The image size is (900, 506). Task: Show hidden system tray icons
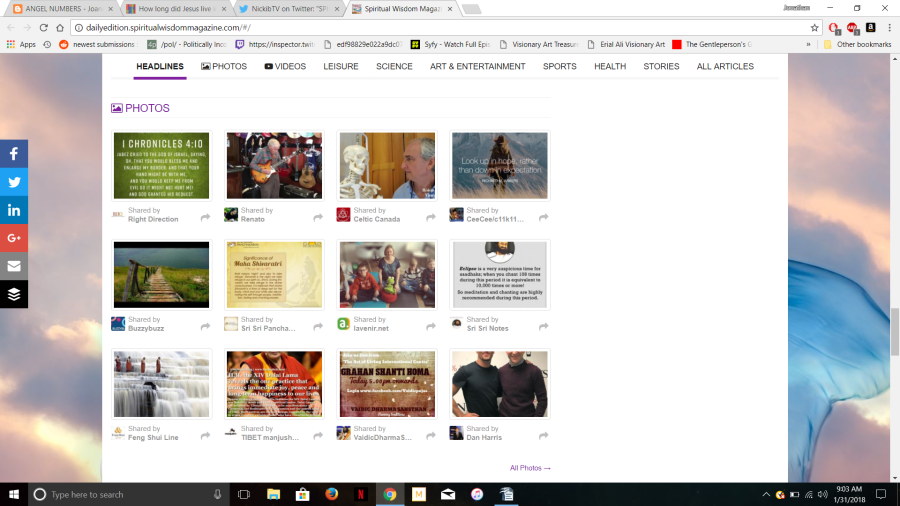(766, 495)
